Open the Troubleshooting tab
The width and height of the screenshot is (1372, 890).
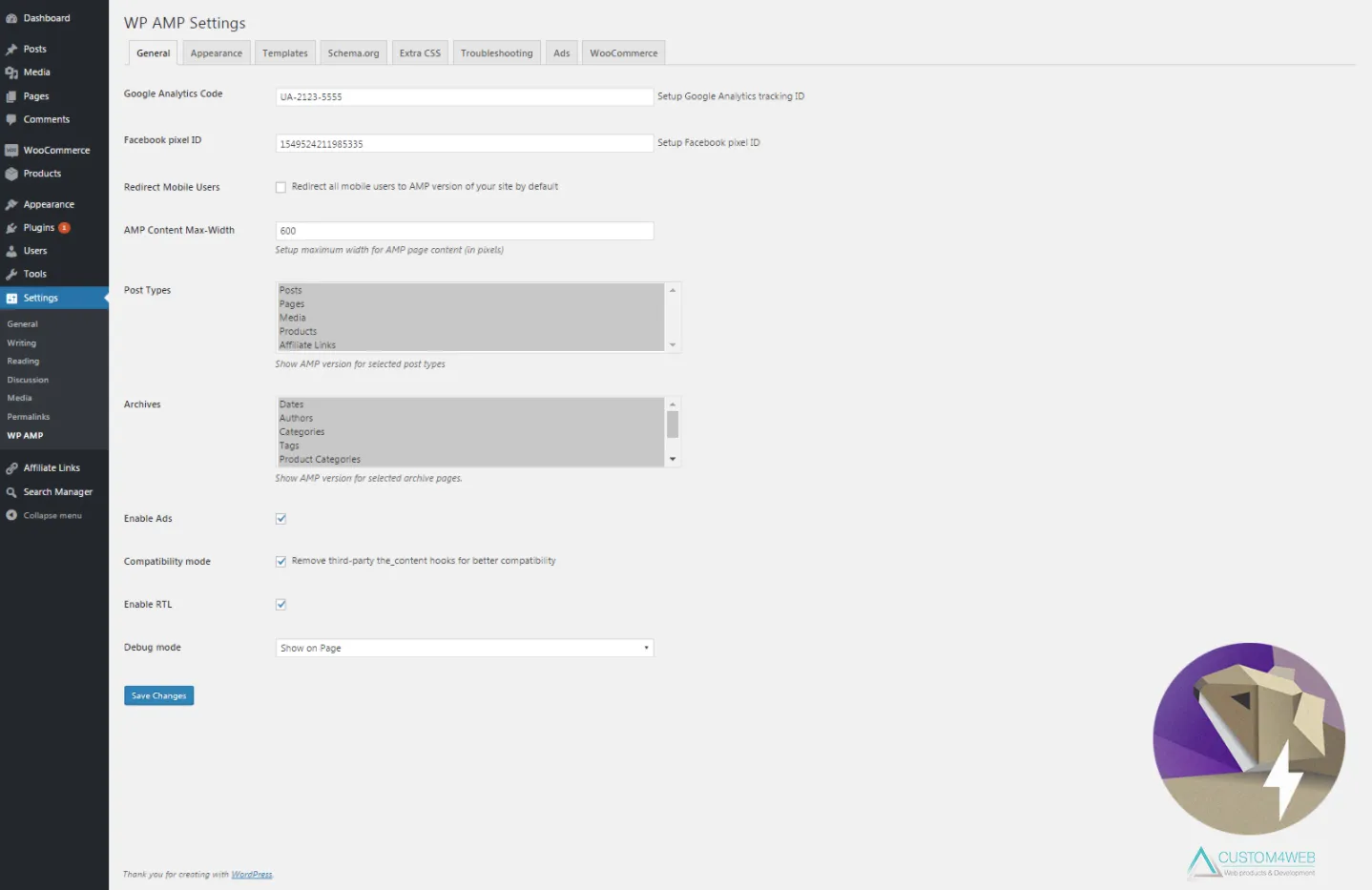[x=496, y=53]
